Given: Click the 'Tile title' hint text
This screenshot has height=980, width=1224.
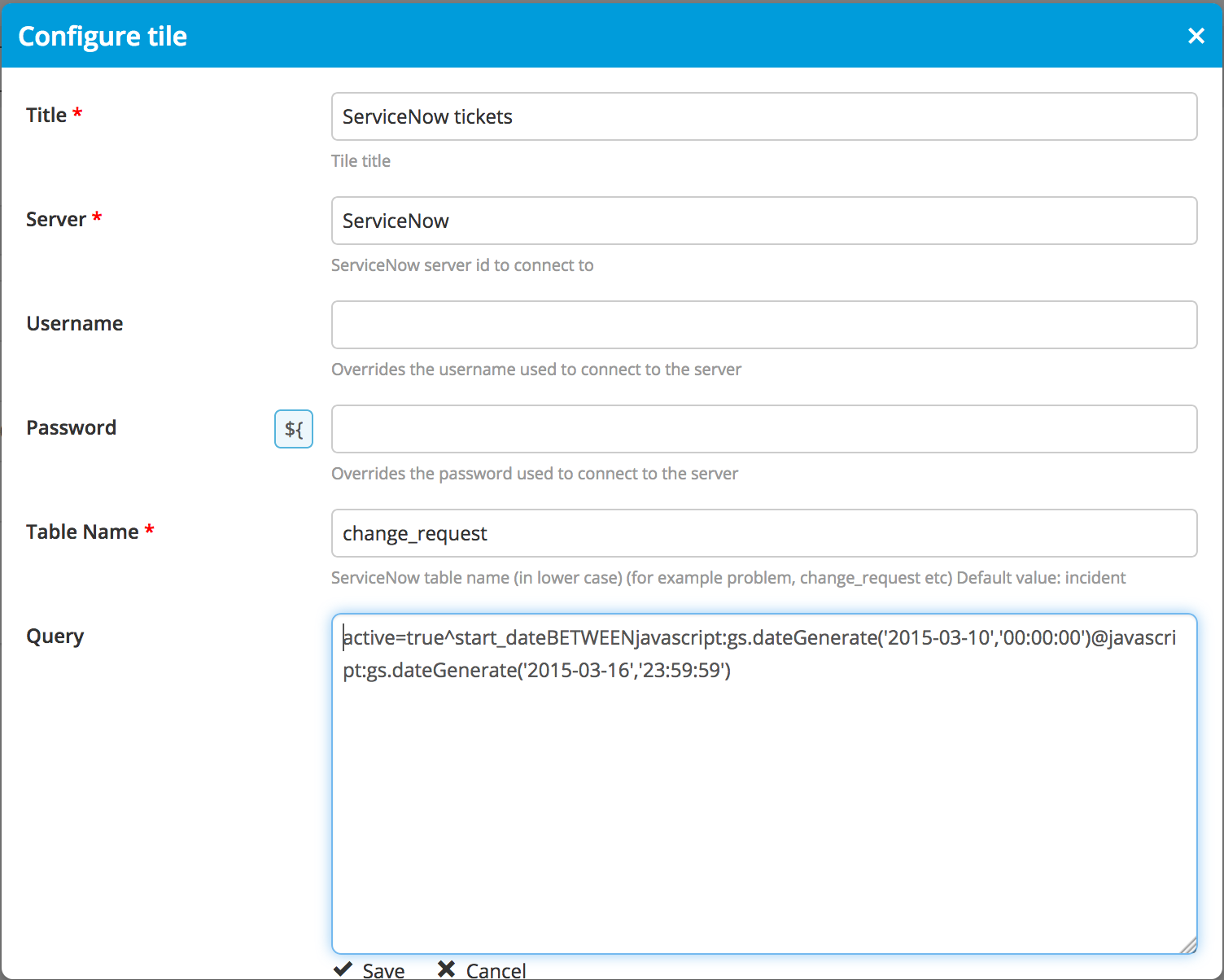Looking at the screenshot, I should point(361,161).
